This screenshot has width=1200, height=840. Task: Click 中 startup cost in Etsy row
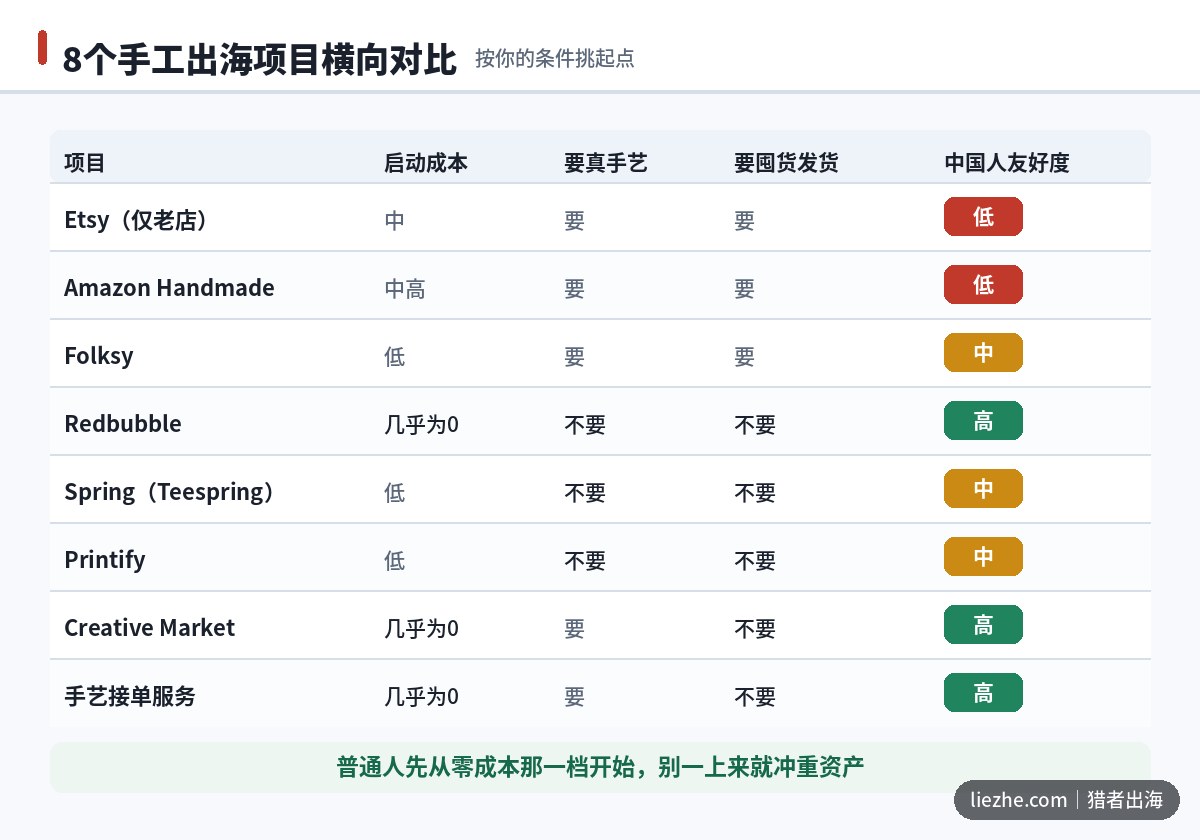(395, 221)
